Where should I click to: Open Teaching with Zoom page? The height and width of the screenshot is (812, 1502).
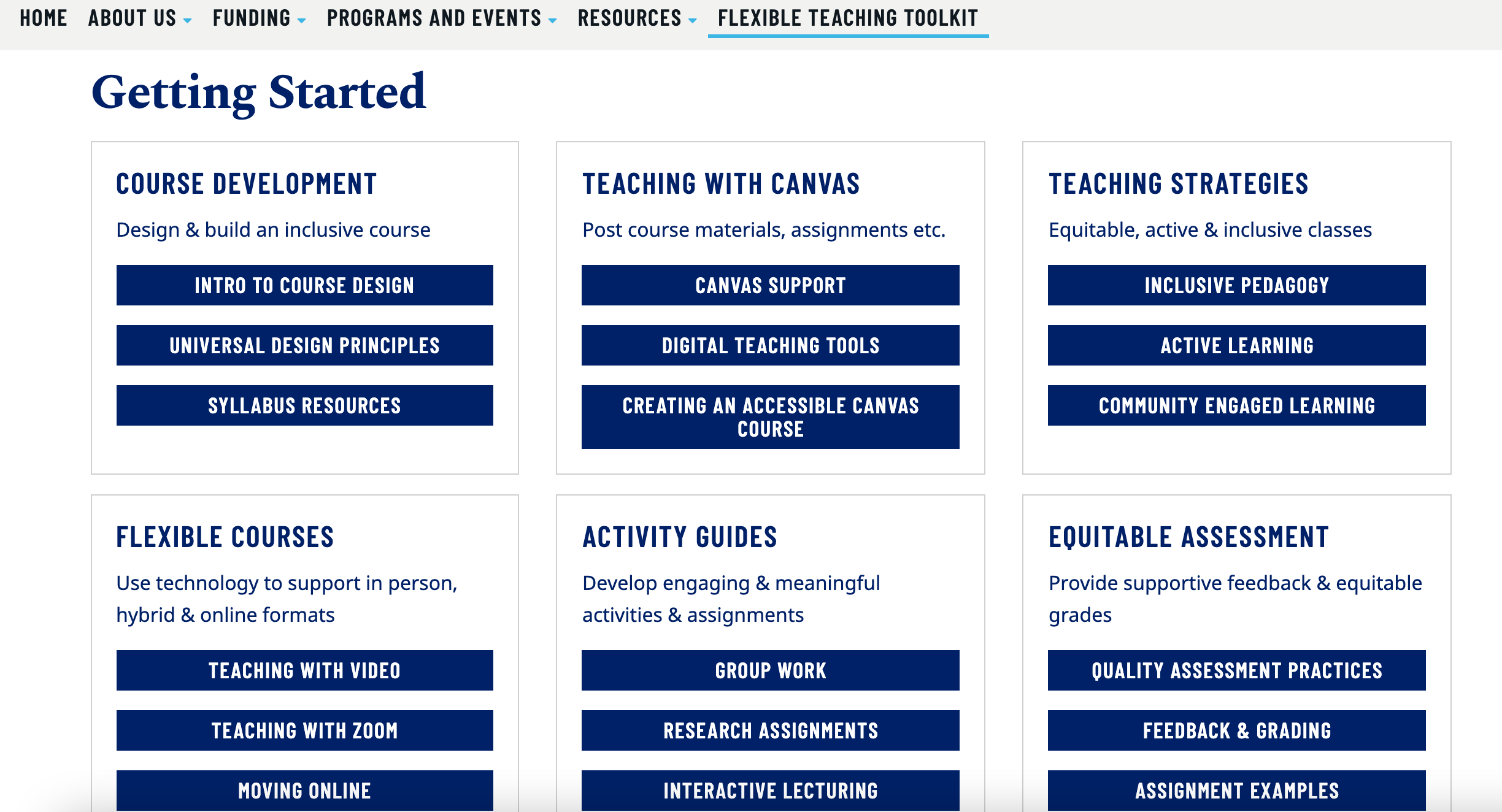pos(304,730)
